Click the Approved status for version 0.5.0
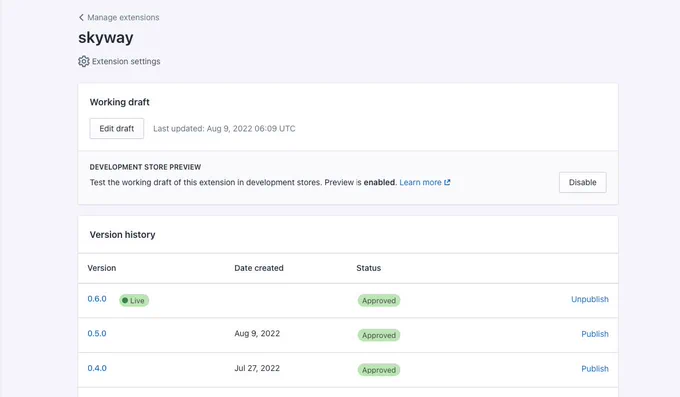 point(379,335)
